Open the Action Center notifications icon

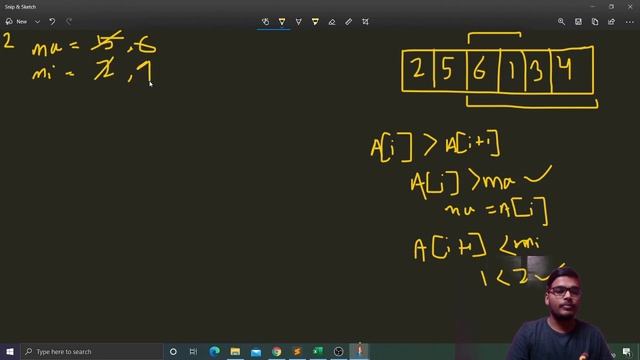pyautogui.click(x=627, y=352)
